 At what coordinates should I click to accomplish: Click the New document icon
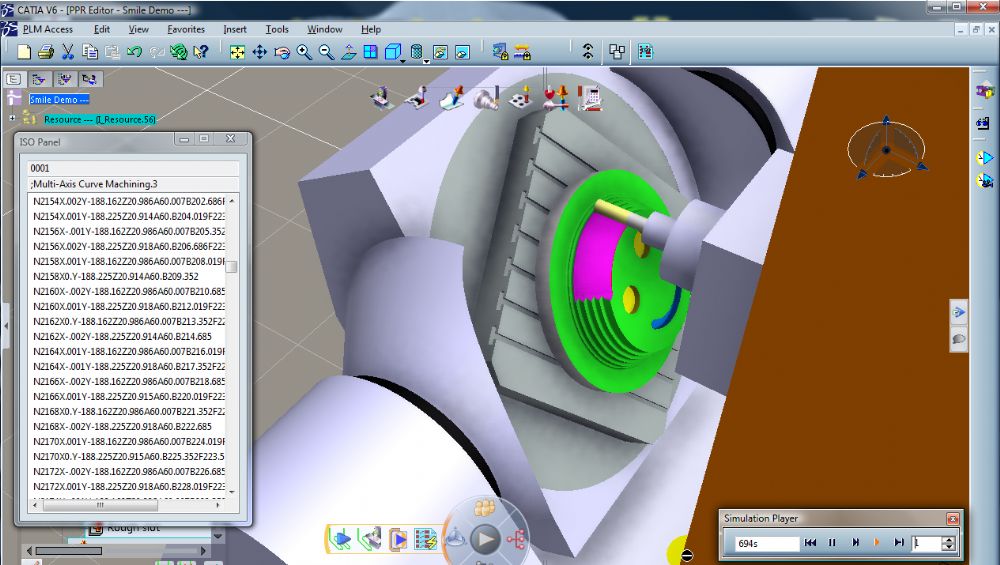(x=24, y=52)
